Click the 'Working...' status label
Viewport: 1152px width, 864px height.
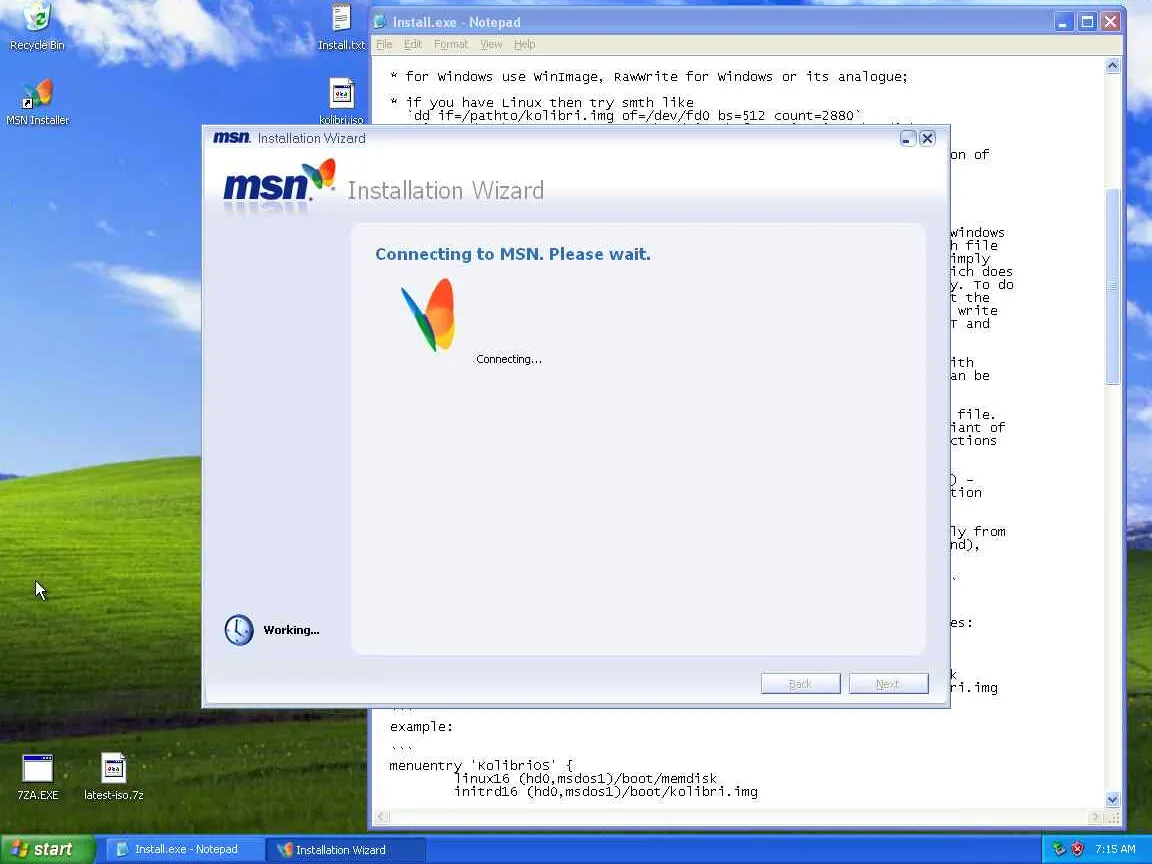pyautogui.click(x=291, y=630)
